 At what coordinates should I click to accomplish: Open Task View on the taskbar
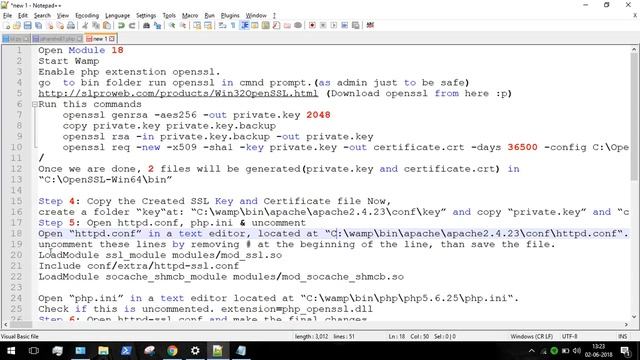[x=34, y=351]
